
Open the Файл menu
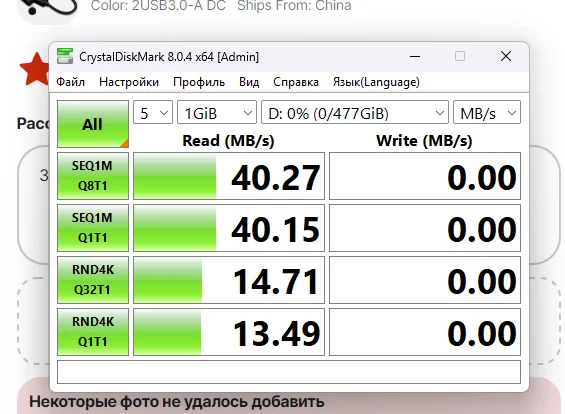tap(71, 82)
